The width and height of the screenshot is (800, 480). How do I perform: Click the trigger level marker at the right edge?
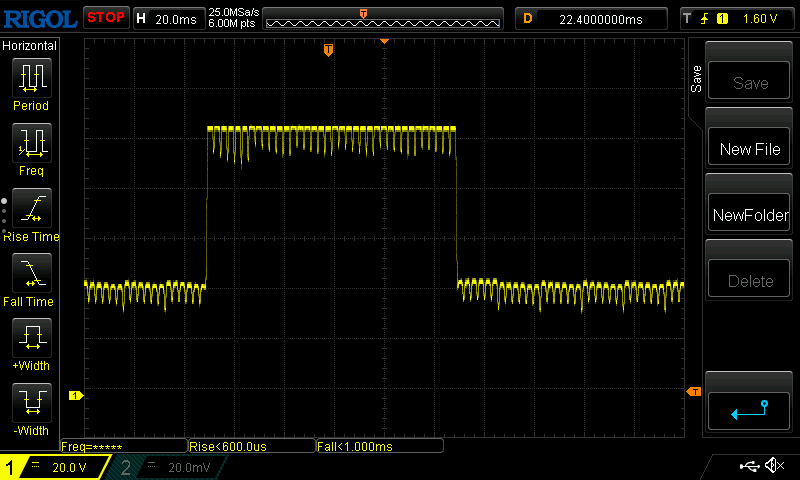tap(694, 392)
